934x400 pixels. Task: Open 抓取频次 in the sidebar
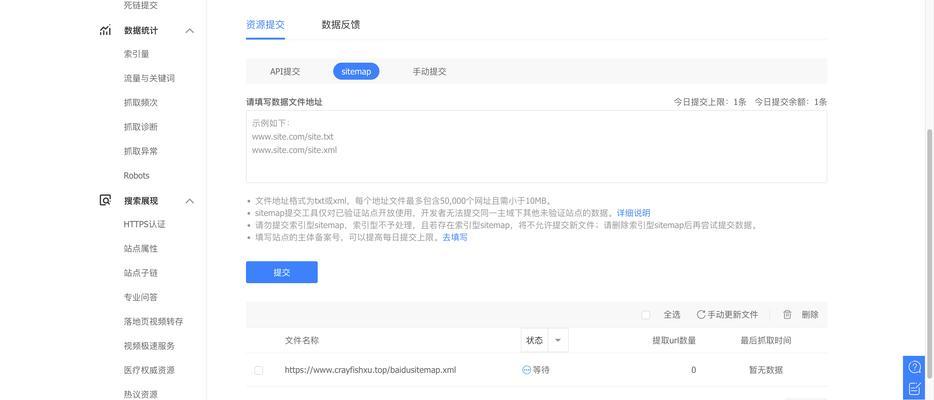[141, 102]
